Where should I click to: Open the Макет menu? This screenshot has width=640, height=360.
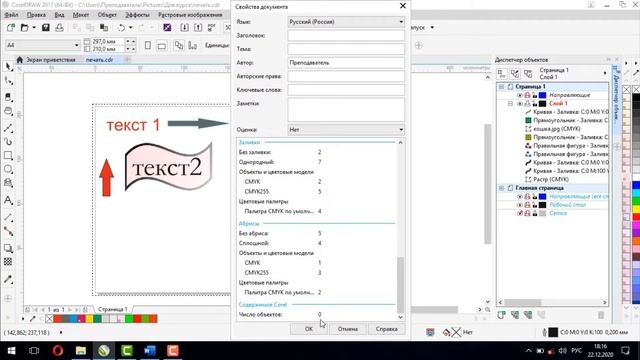[x=81, y=15]
